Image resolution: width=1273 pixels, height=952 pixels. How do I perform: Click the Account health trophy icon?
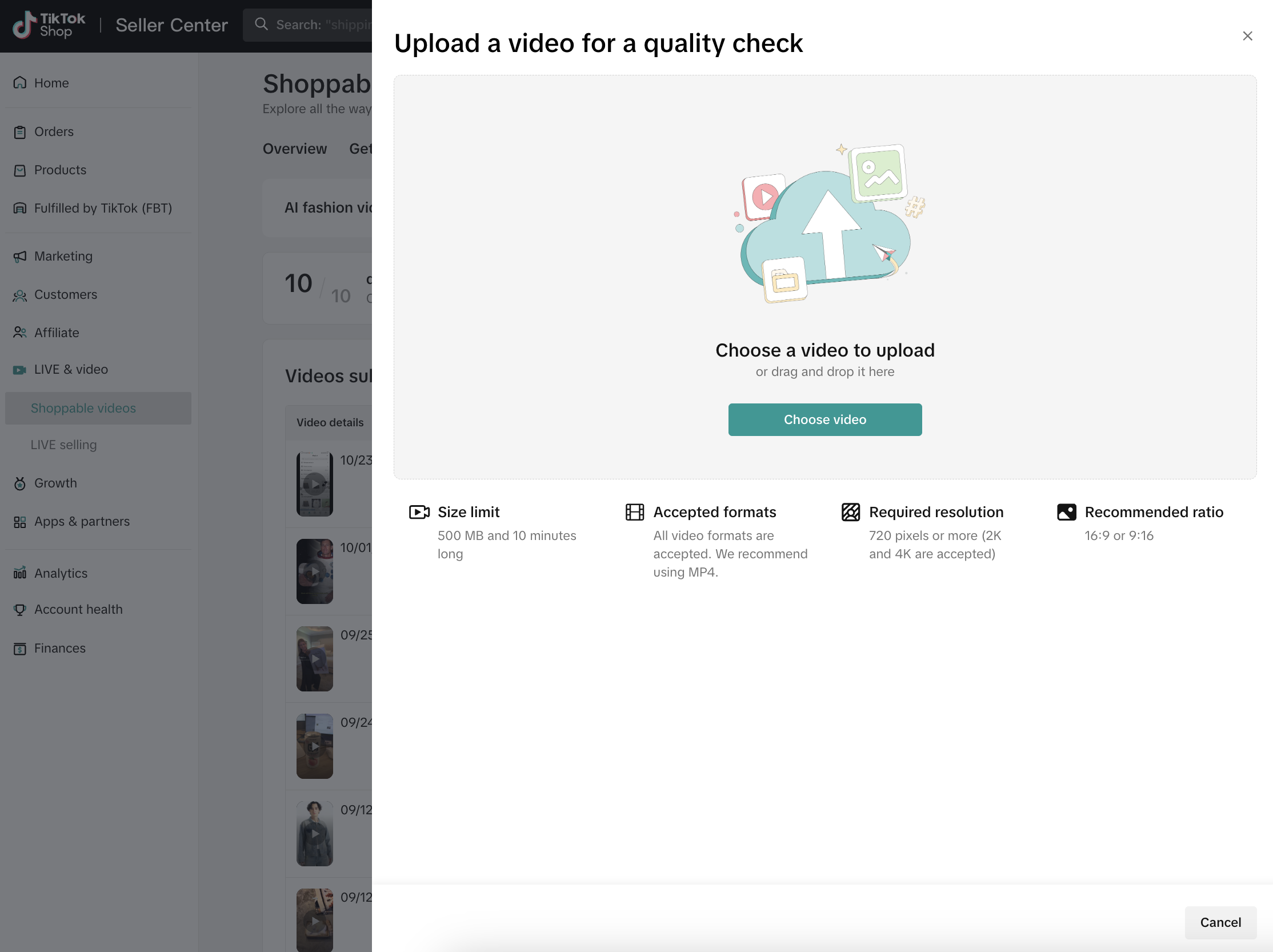tap(20, 610)
